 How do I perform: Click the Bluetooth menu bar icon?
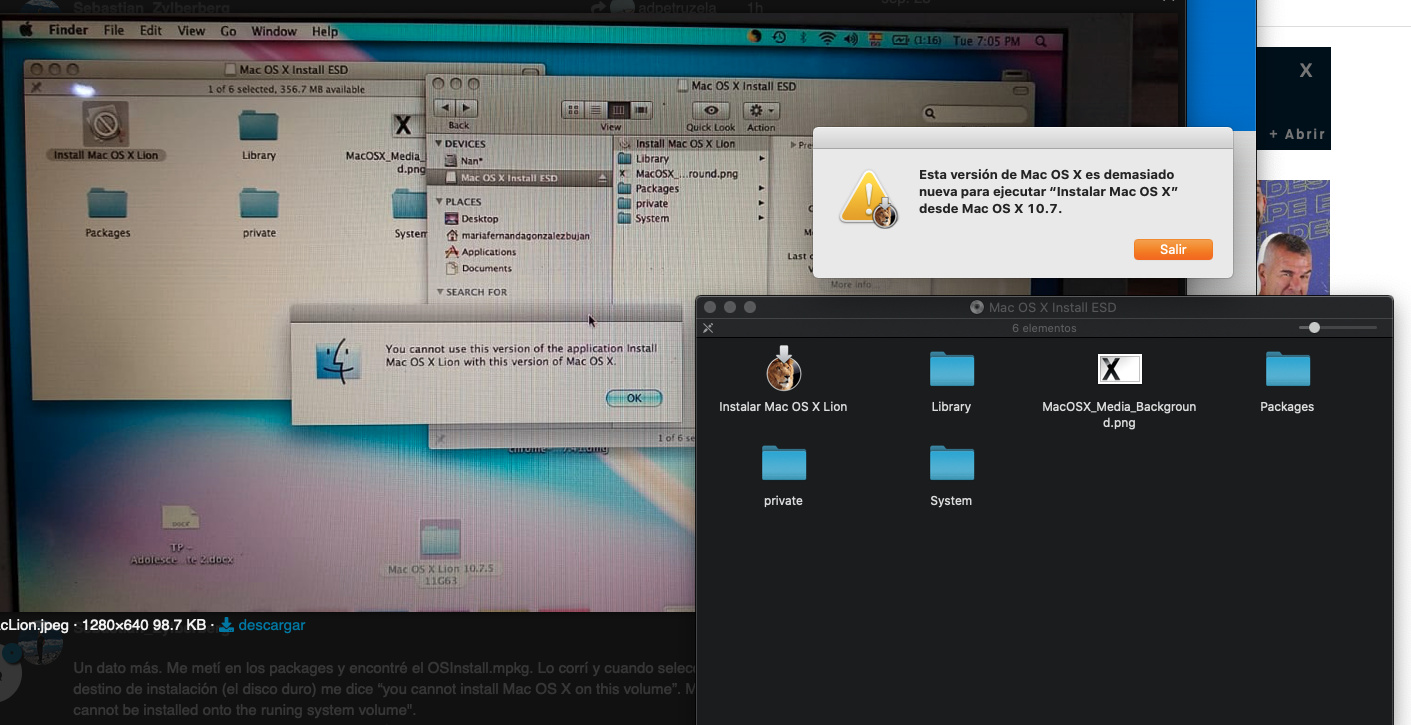[803, 39]
